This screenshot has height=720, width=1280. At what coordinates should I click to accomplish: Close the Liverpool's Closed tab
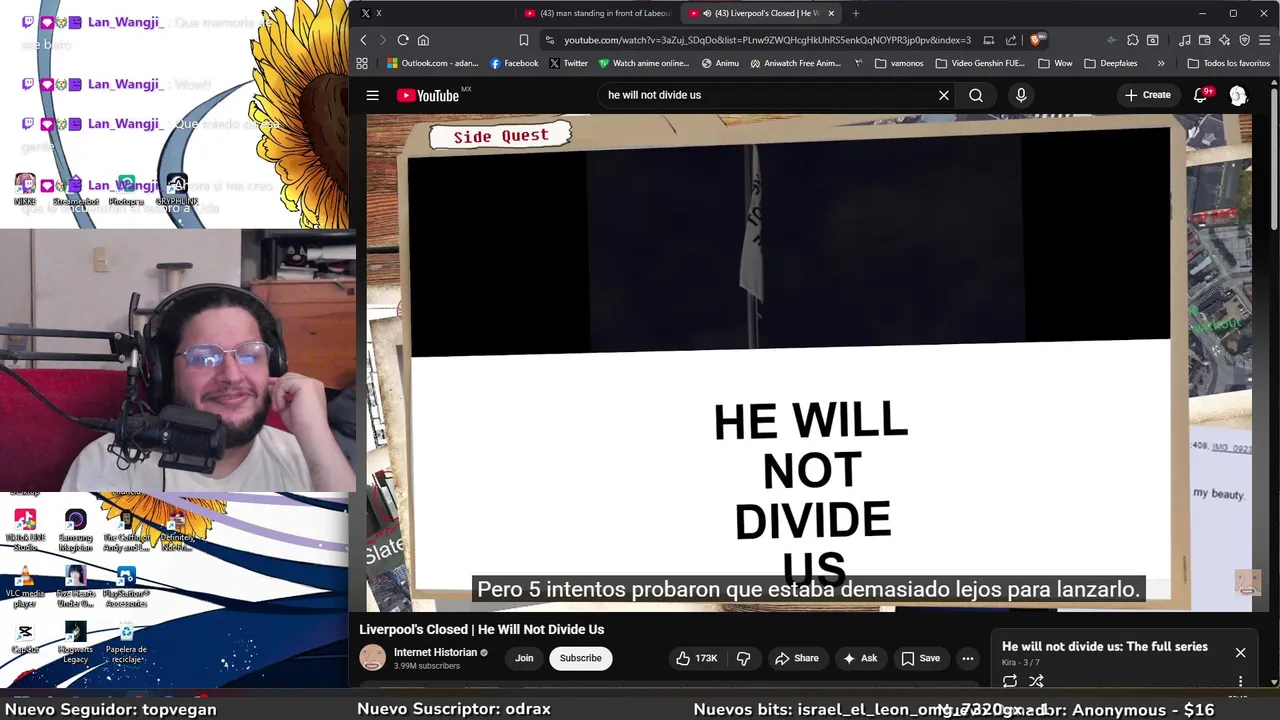830,13
